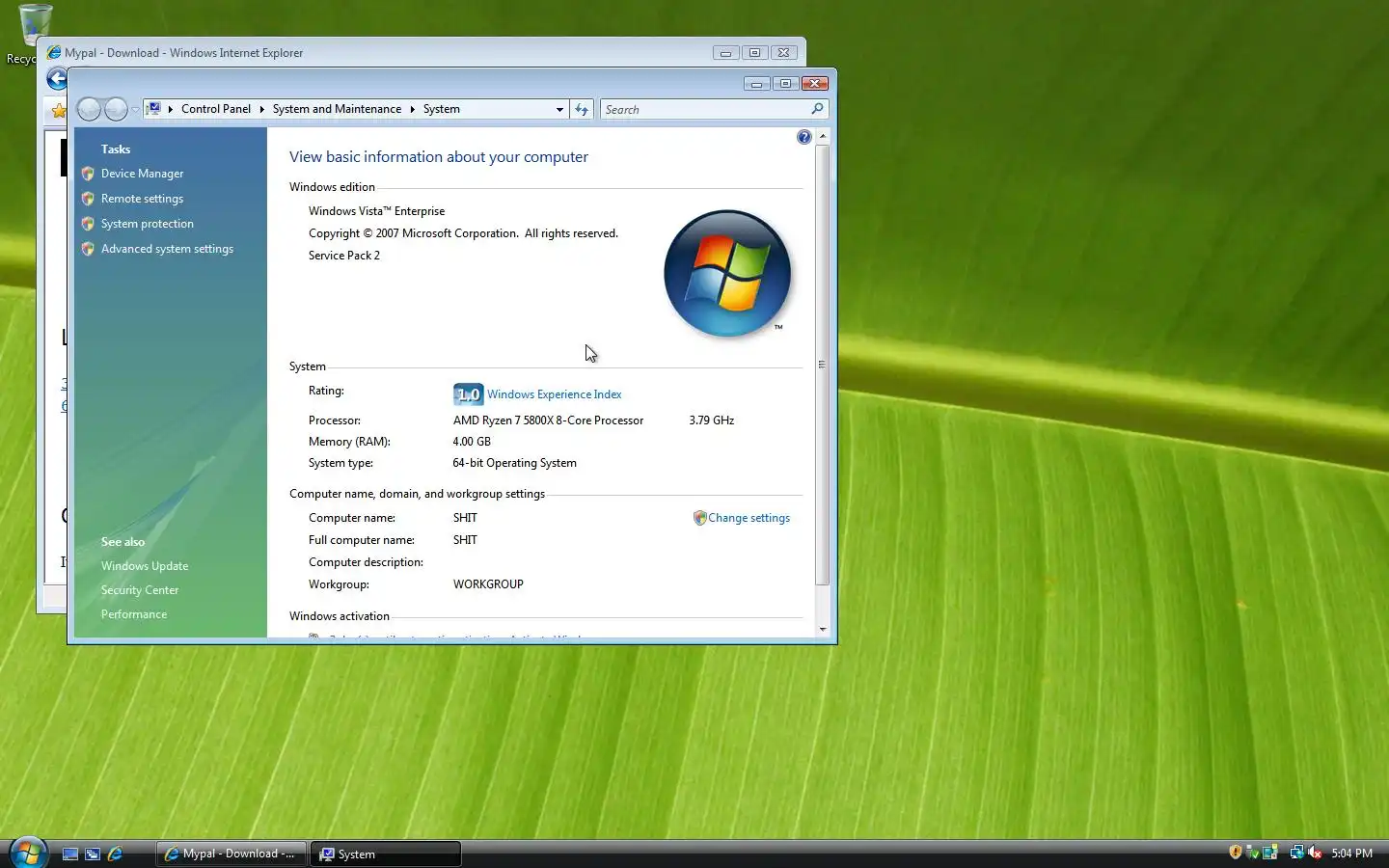Open Remote settings task link
This screenshot has width=1389, height=868.
click(x=142, y=199)
